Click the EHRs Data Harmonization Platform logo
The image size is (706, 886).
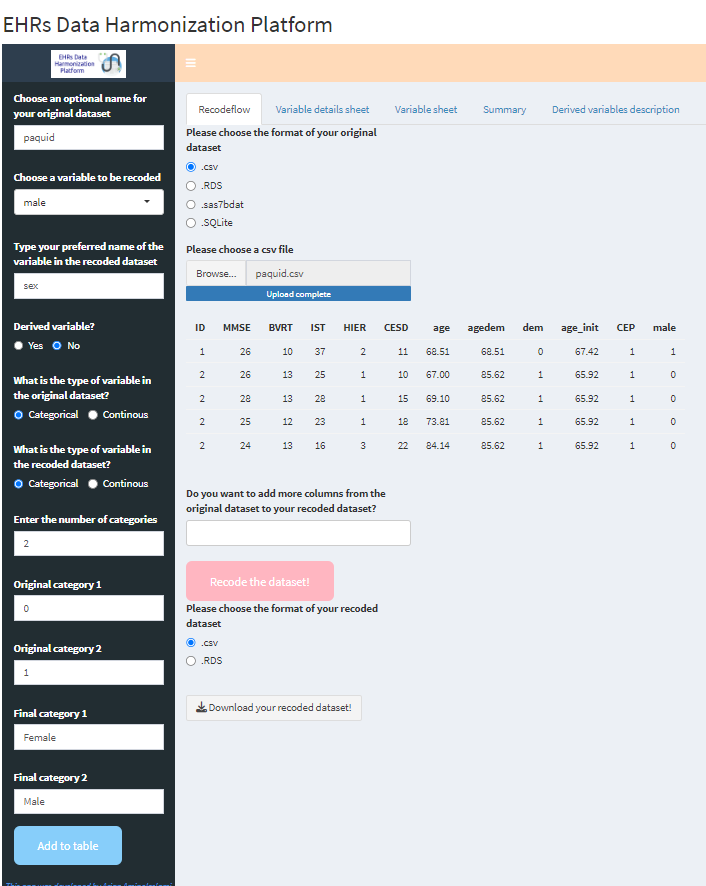point(89,64)
